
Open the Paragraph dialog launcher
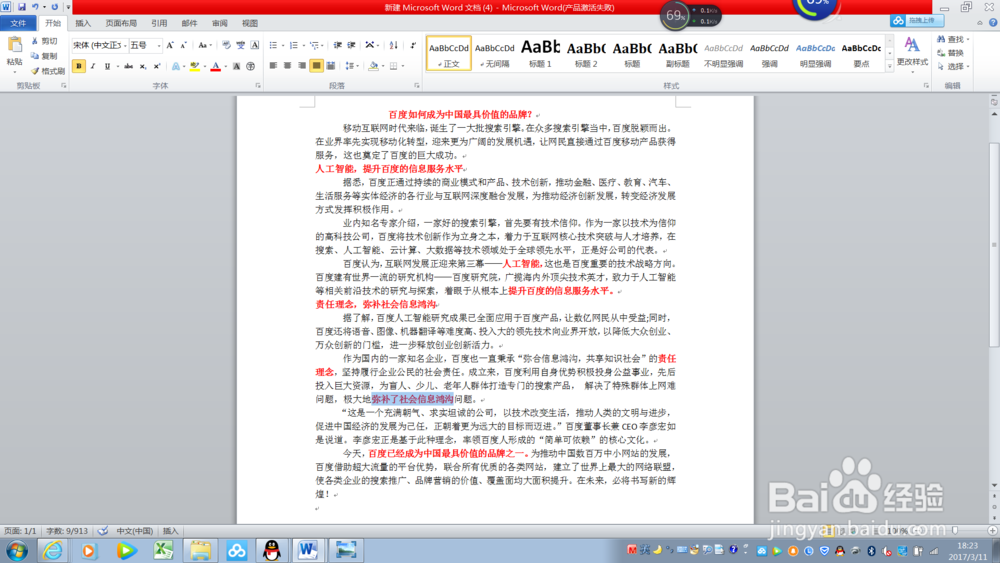point(416,85)
